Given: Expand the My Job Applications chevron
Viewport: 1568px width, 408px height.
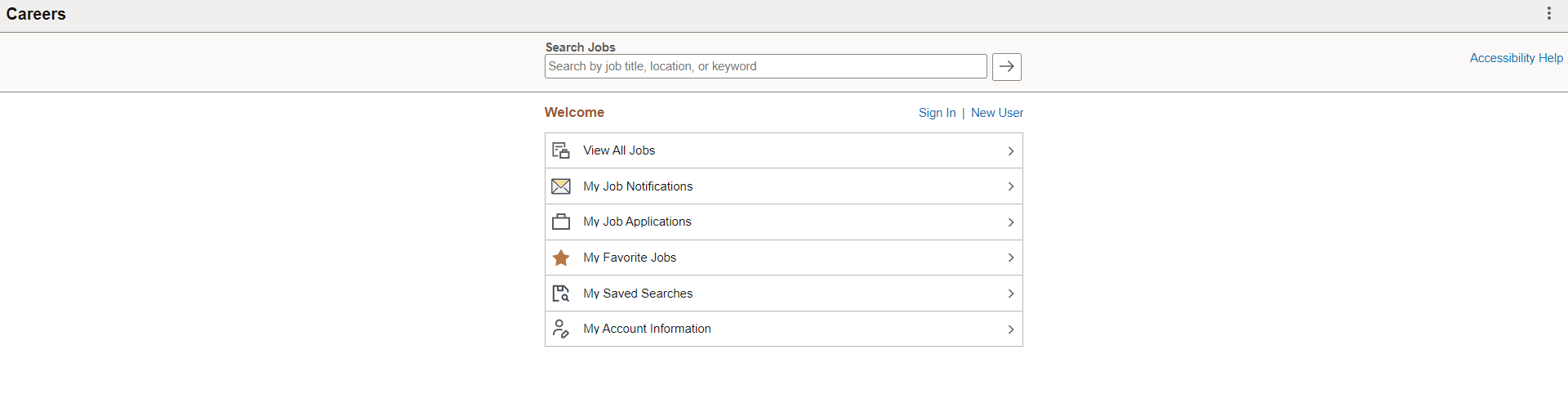Looking at the screenshot, I should pyautogui.click(x=1011, y=222).
